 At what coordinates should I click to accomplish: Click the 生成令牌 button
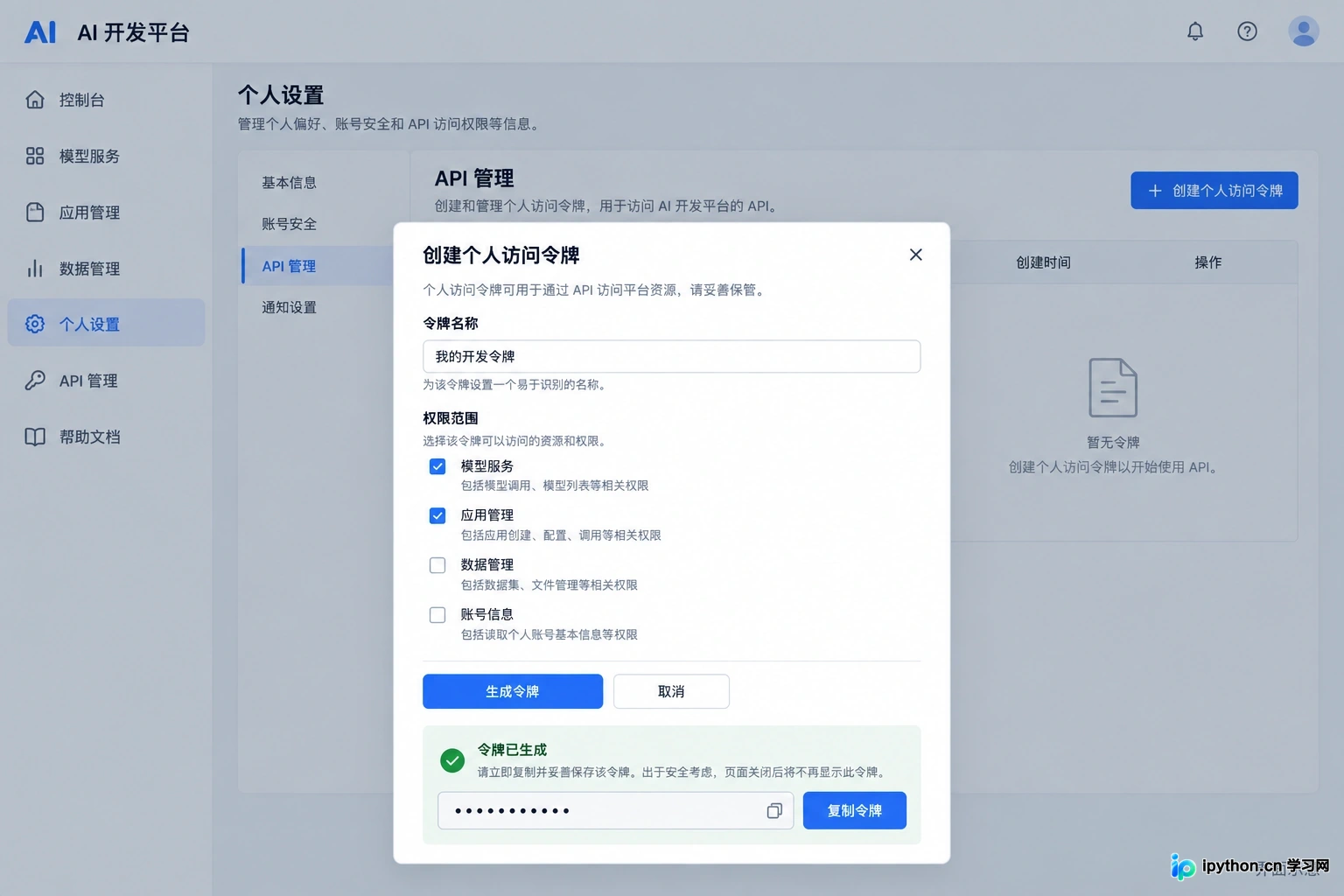pyautogui.click(x=513, y=691)
